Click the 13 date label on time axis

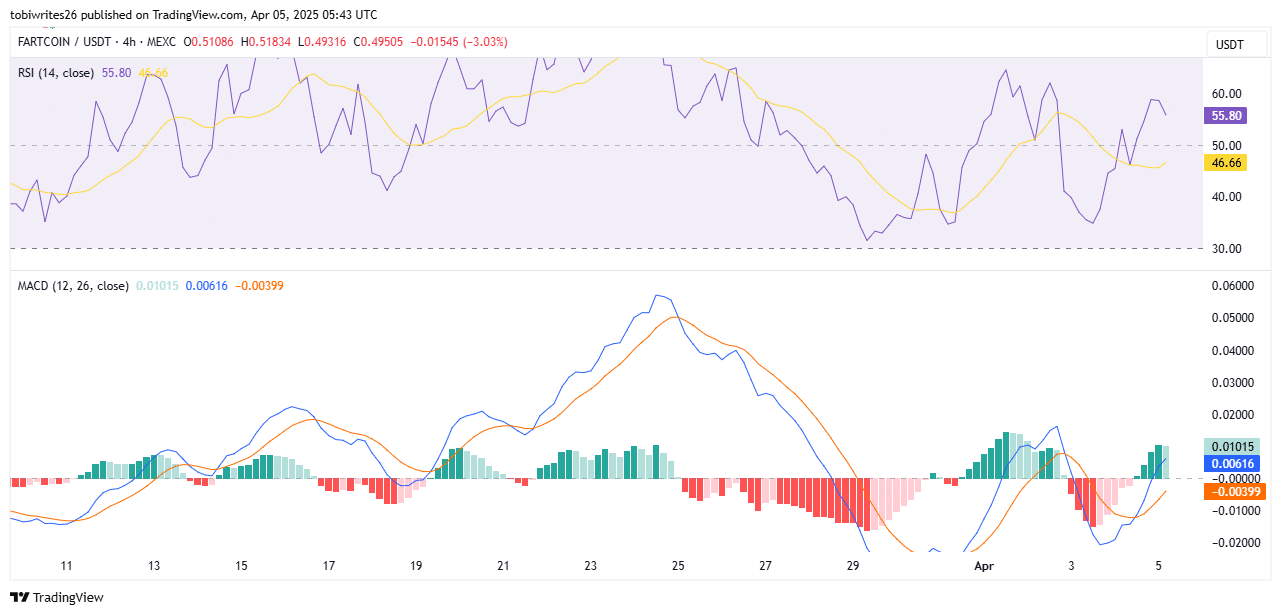154,566
